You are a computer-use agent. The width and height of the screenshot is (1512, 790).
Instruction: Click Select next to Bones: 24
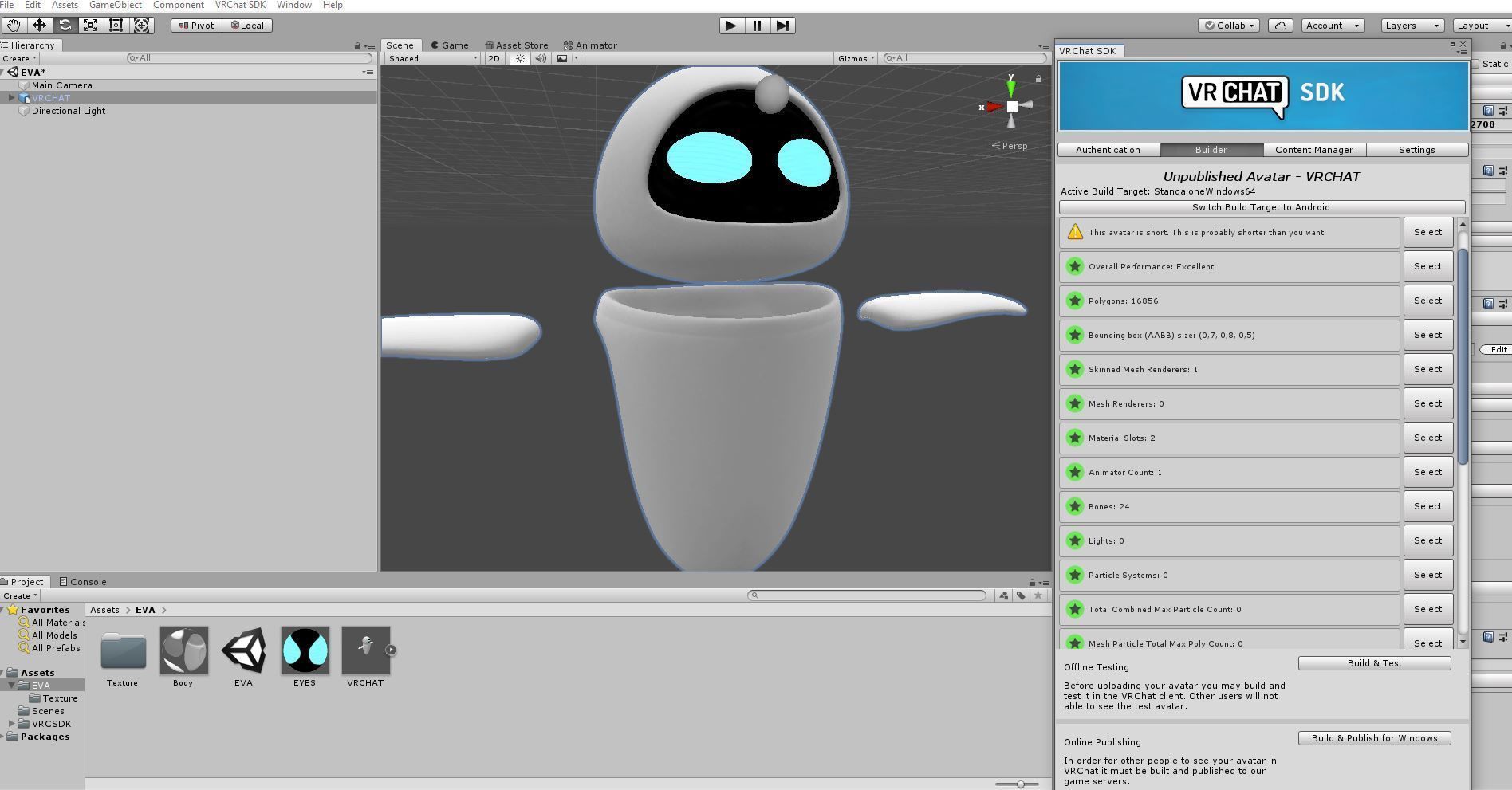pos(1428,506)
